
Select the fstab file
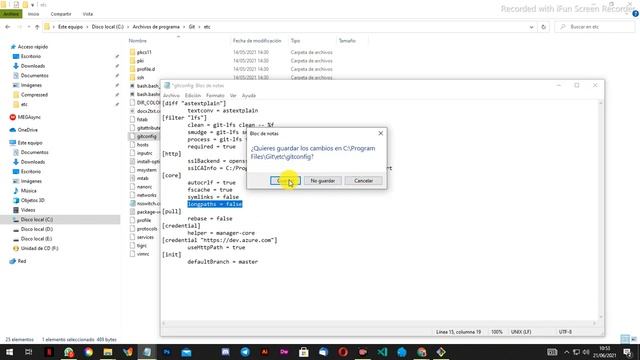142,120
